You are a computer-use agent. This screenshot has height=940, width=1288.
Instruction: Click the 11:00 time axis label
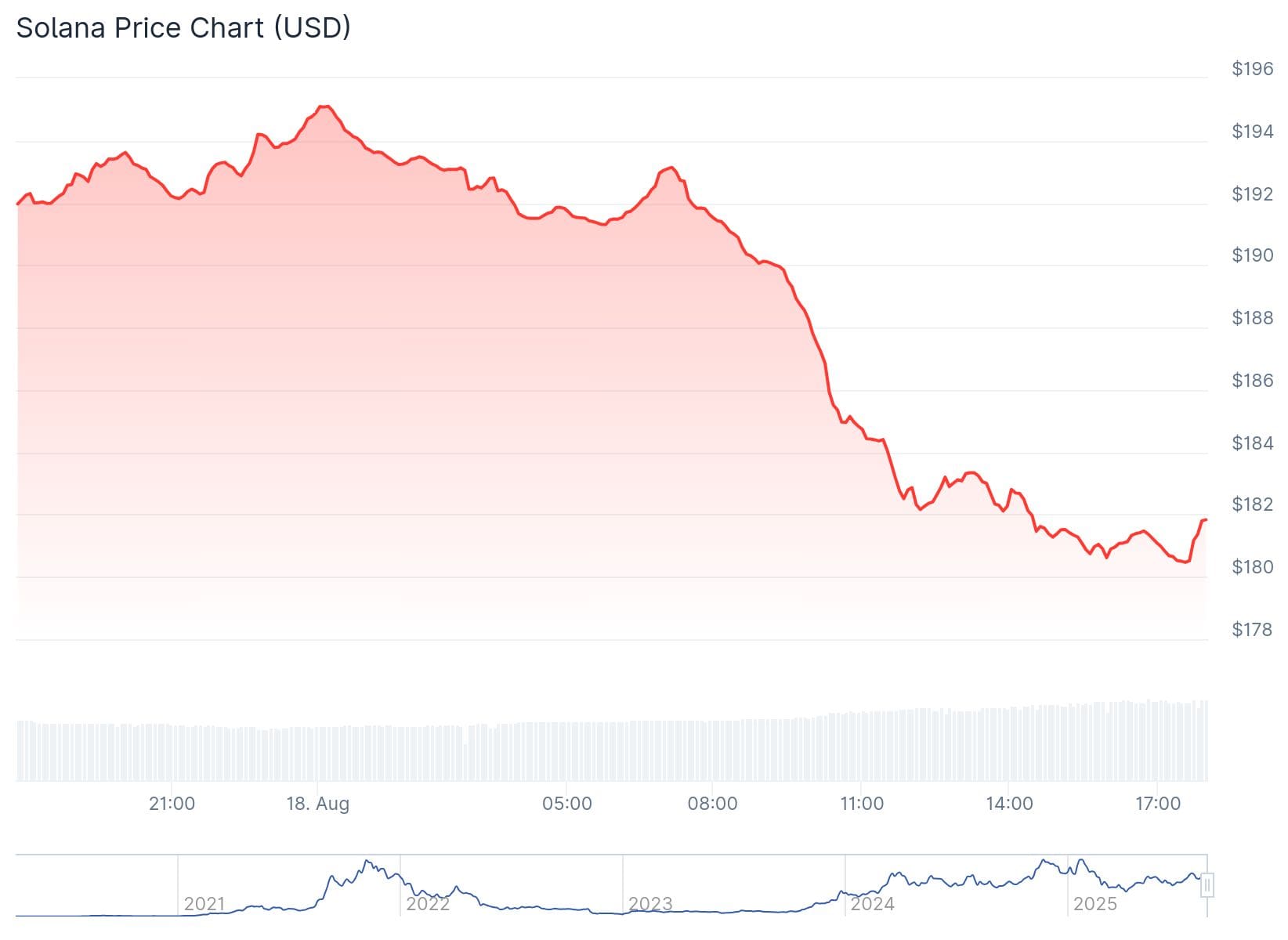(x=861, y=804)
